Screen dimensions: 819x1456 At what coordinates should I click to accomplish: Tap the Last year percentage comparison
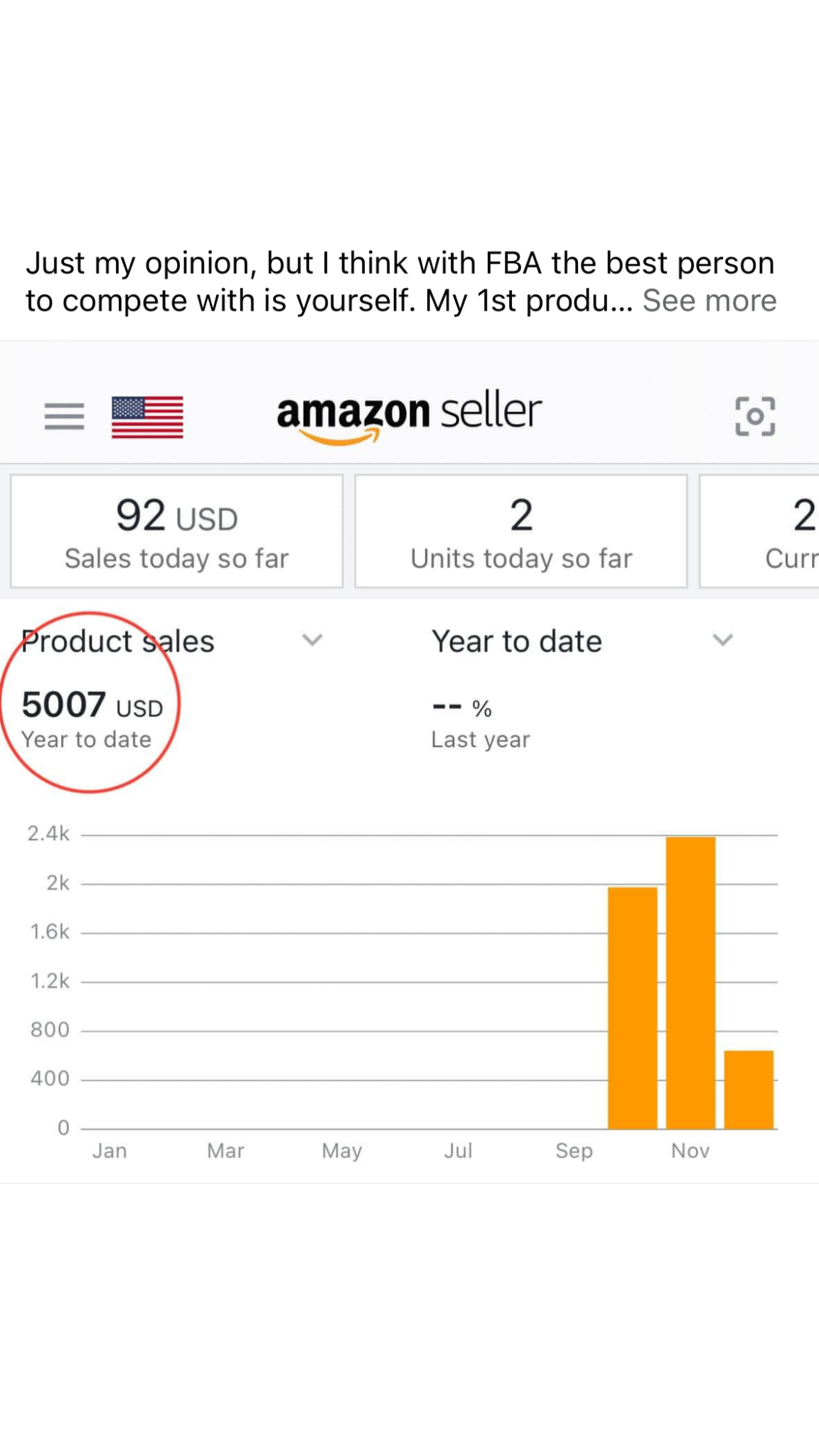tap(481, 722)
